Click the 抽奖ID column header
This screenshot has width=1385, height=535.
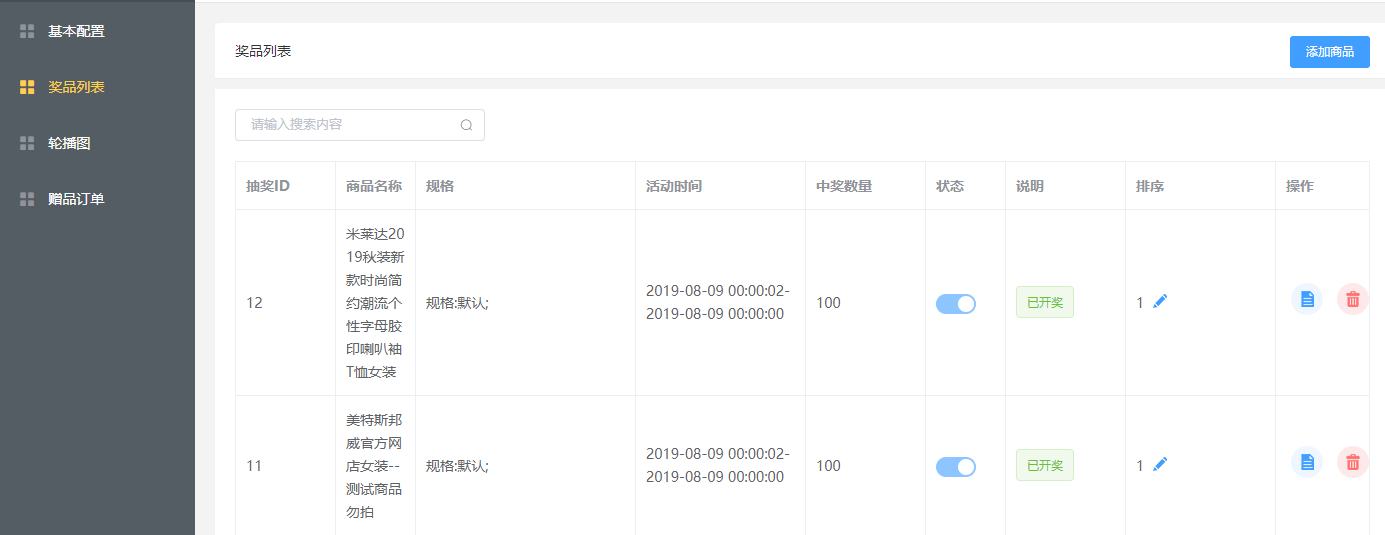pyautogui.click(x=268, y=186)
